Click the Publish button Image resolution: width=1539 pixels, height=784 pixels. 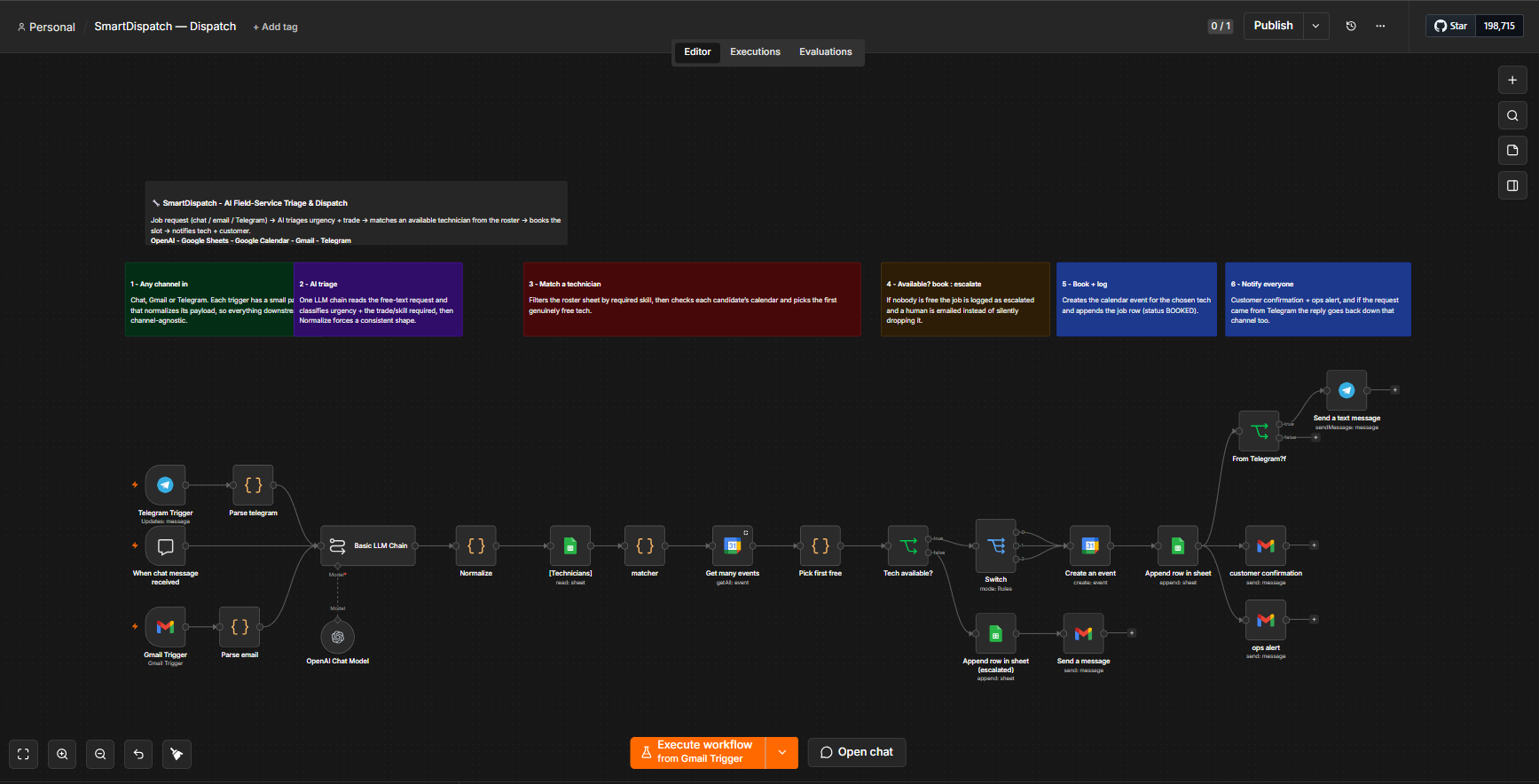(1273, 26)
